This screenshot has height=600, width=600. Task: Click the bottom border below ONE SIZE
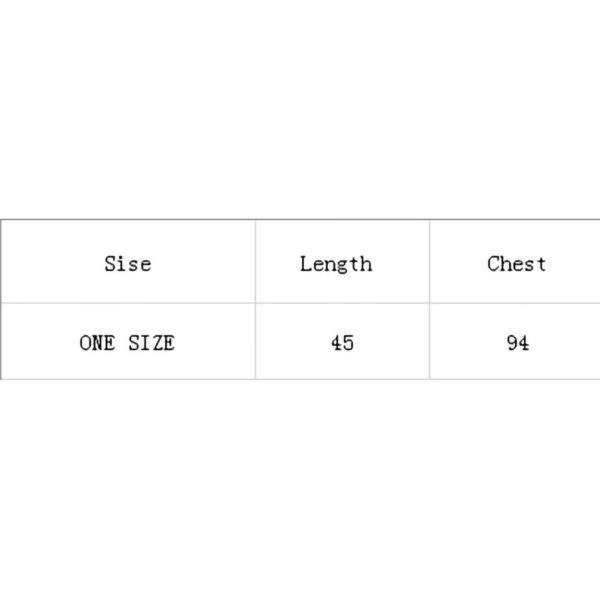[x=127, y=379]
